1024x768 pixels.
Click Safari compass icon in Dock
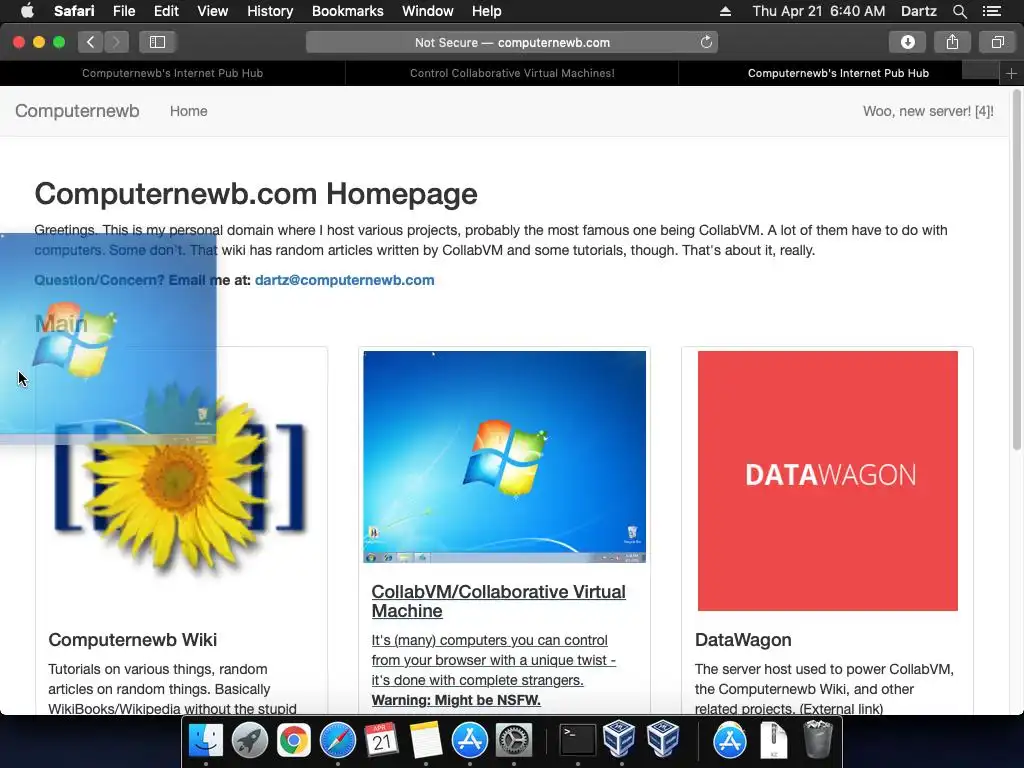coord(338,741)
